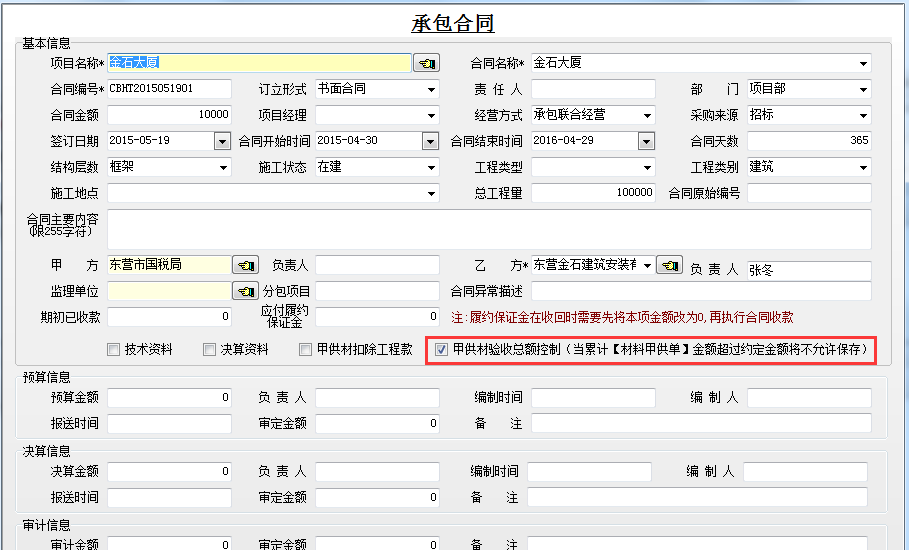Tick the 甲供材扣除工程款 checkbox
This screenshot has height=550, width=909.
click(x=308, y=350)
